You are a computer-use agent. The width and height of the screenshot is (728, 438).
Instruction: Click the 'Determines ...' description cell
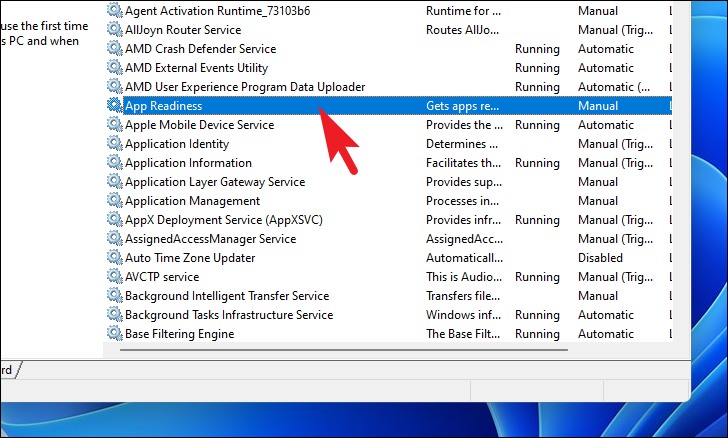(462, 144)
